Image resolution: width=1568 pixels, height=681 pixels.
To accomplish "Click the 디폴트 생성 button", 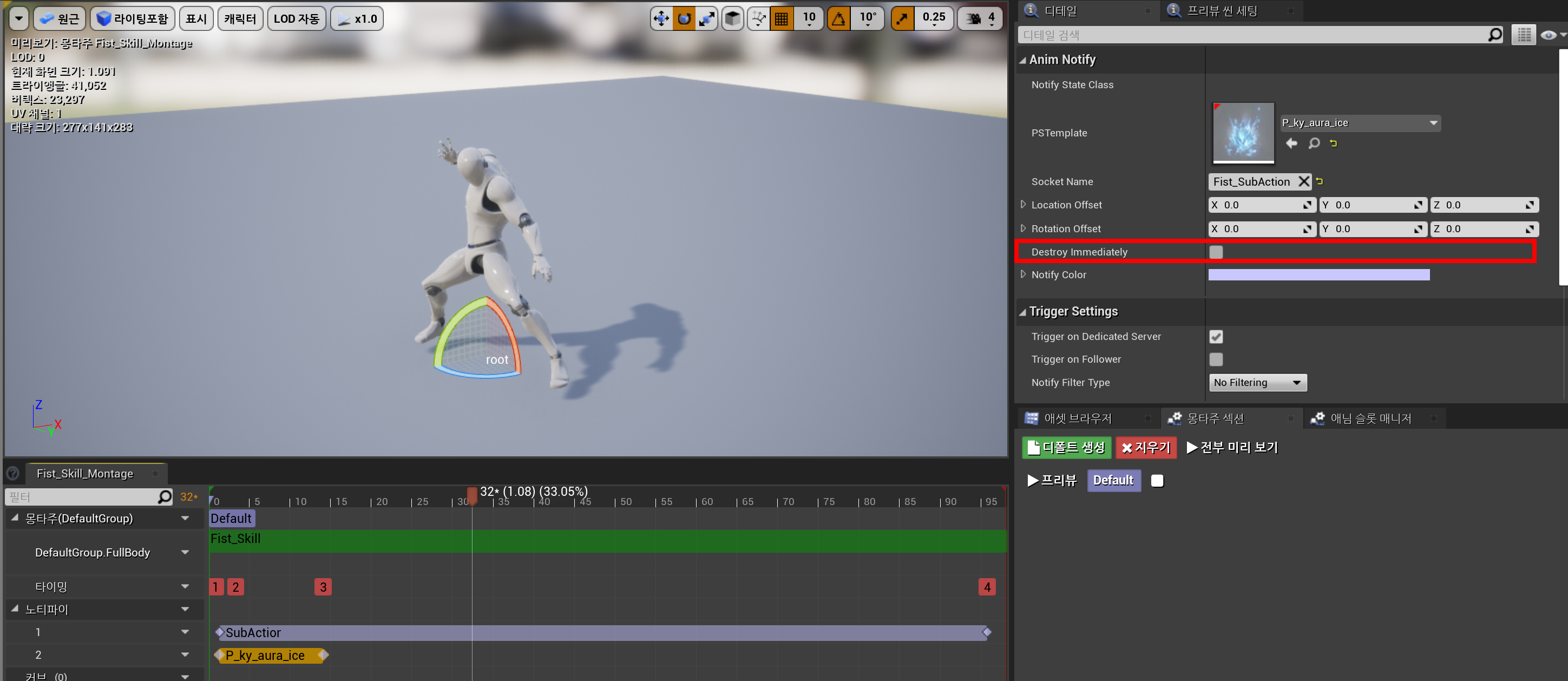I will (x=1066, y=448).
